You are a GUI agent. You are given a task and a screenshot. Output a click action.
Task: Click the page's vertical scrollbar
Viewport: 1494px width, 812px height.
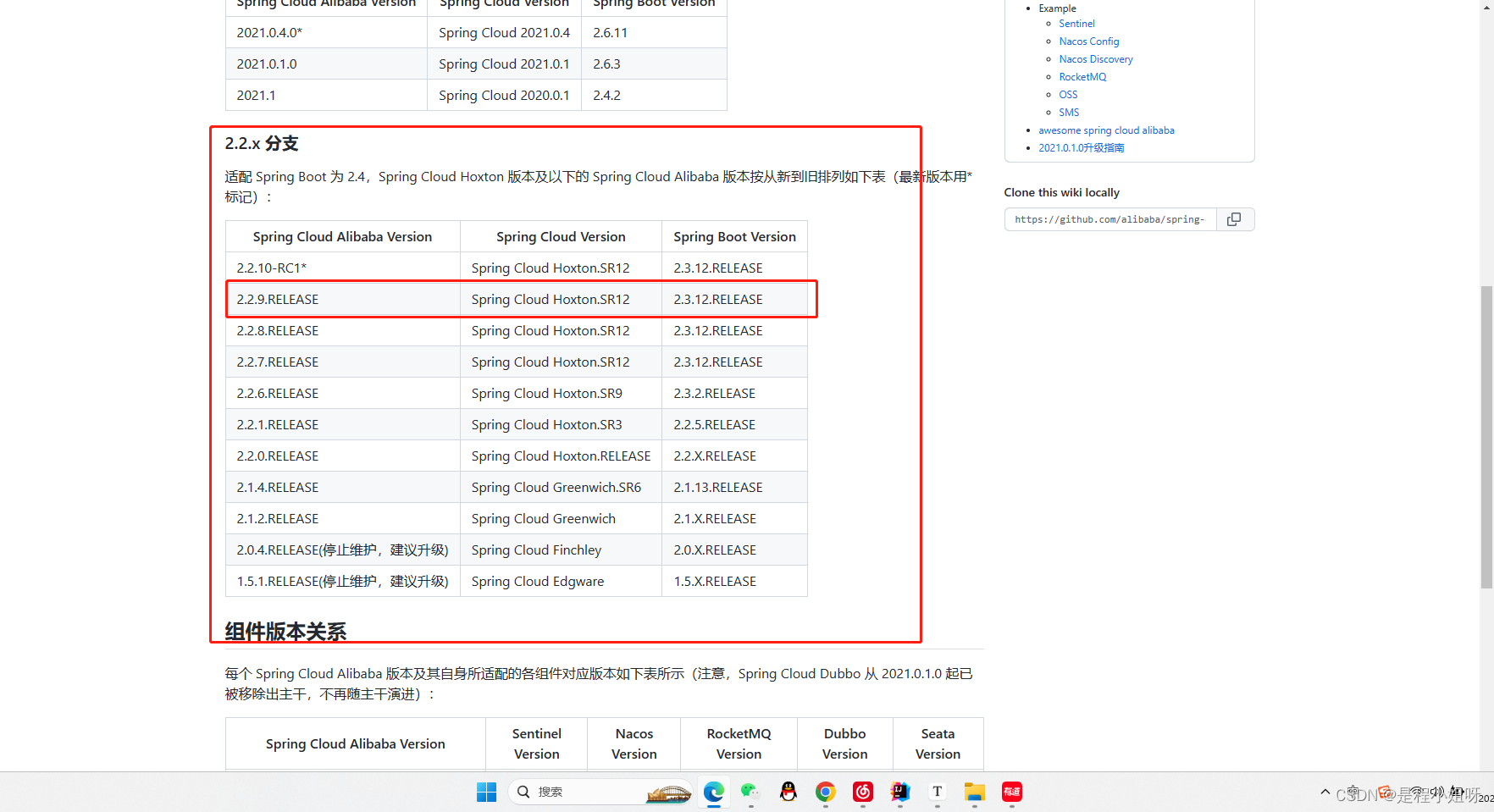(x=1486, y=437)
